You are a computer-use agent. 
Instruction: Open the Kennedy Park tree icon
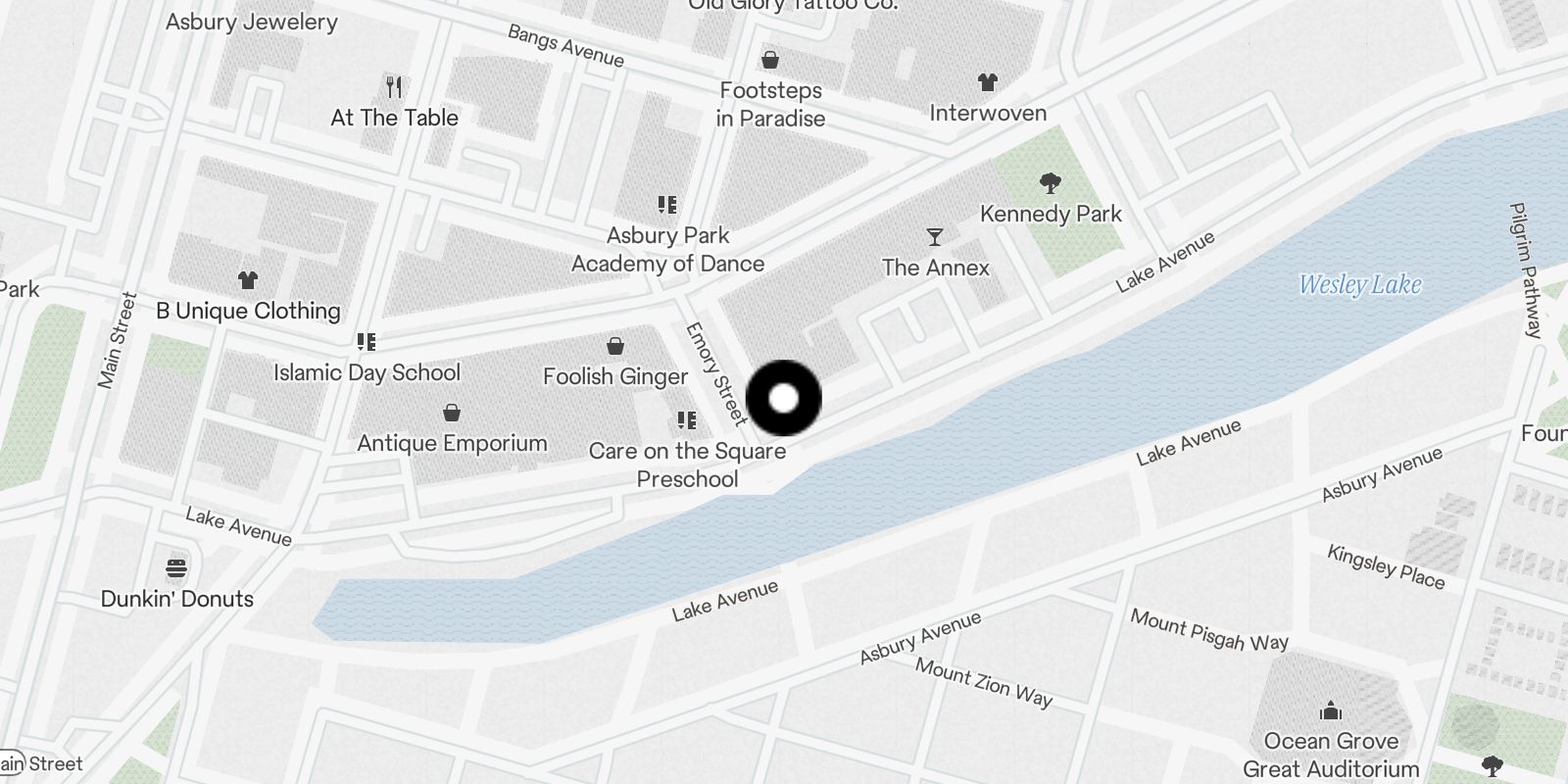1051,183
